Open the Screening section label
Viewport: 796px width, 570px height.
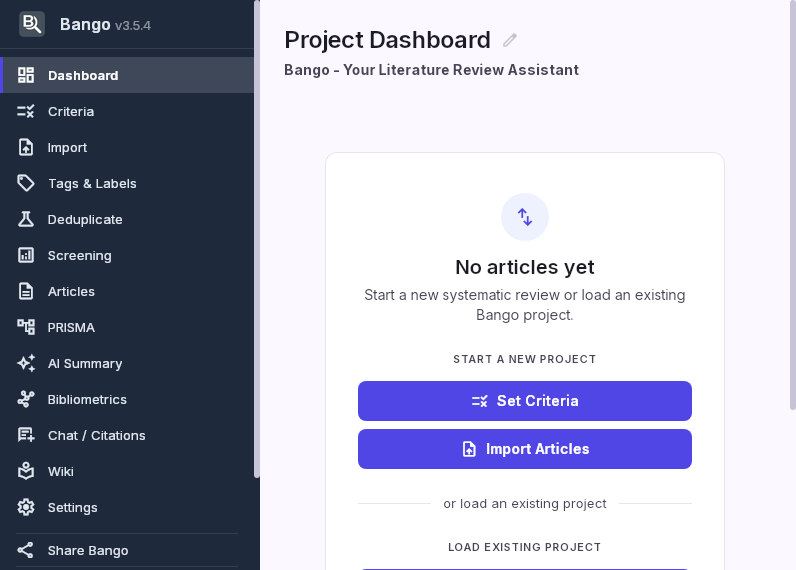pyautogui.click(x=80, y=256)
